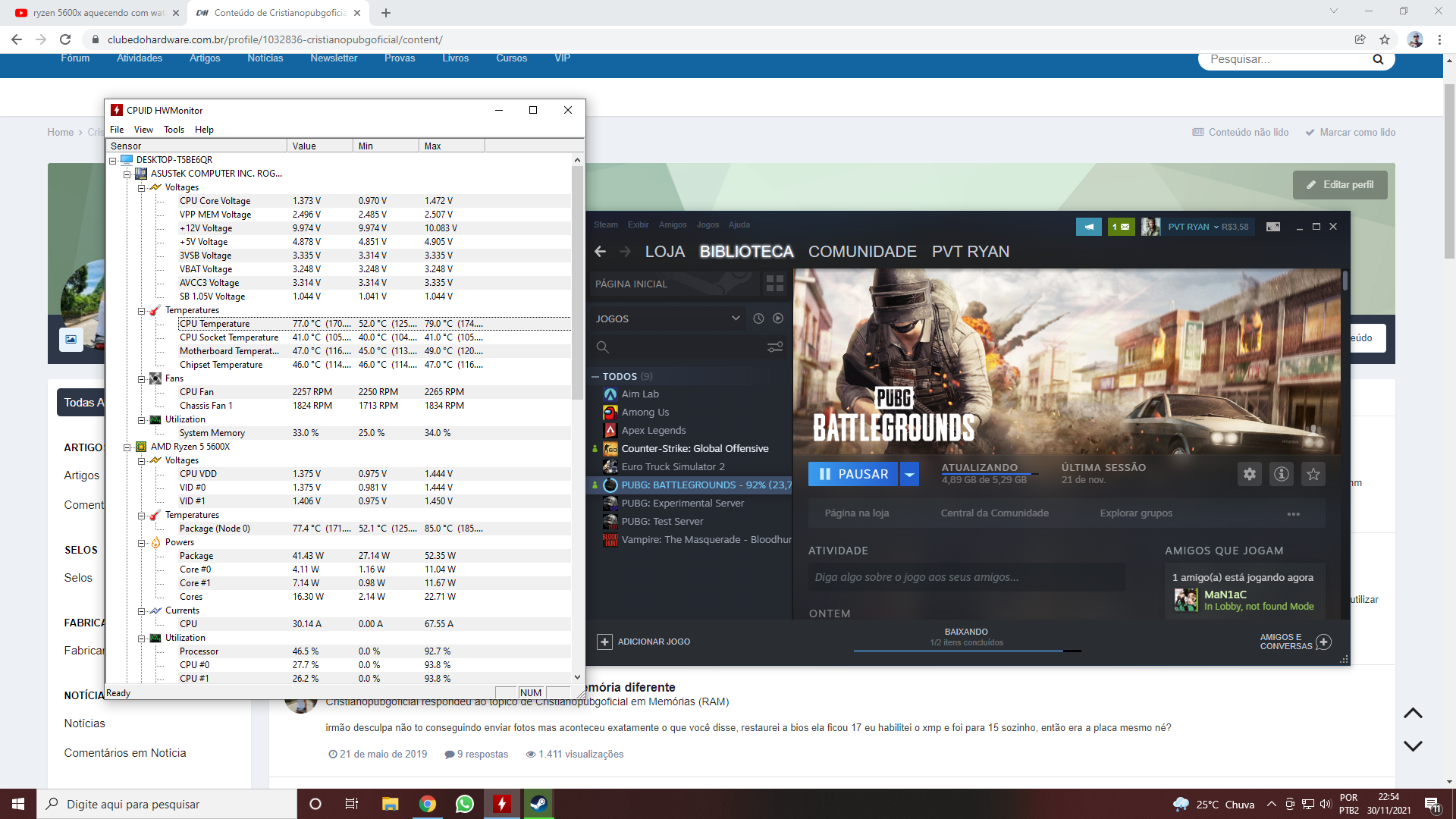Screen dimensions: 1456x819
Task: Click the activity status text box
Action: tap(967, 577)
